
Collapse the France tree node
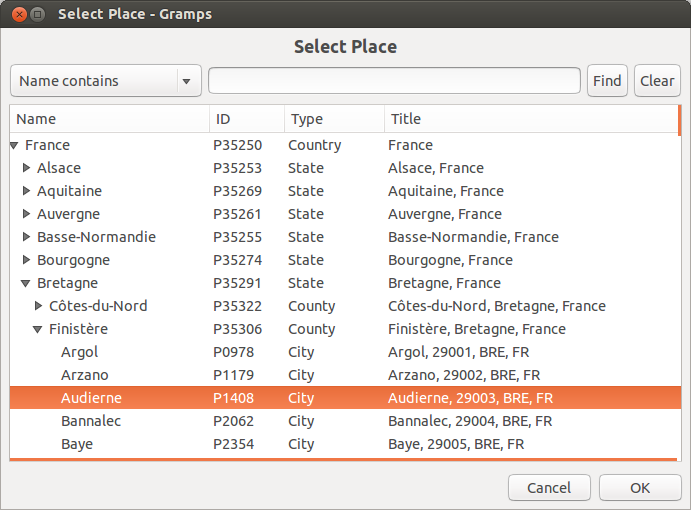point(14,145)
